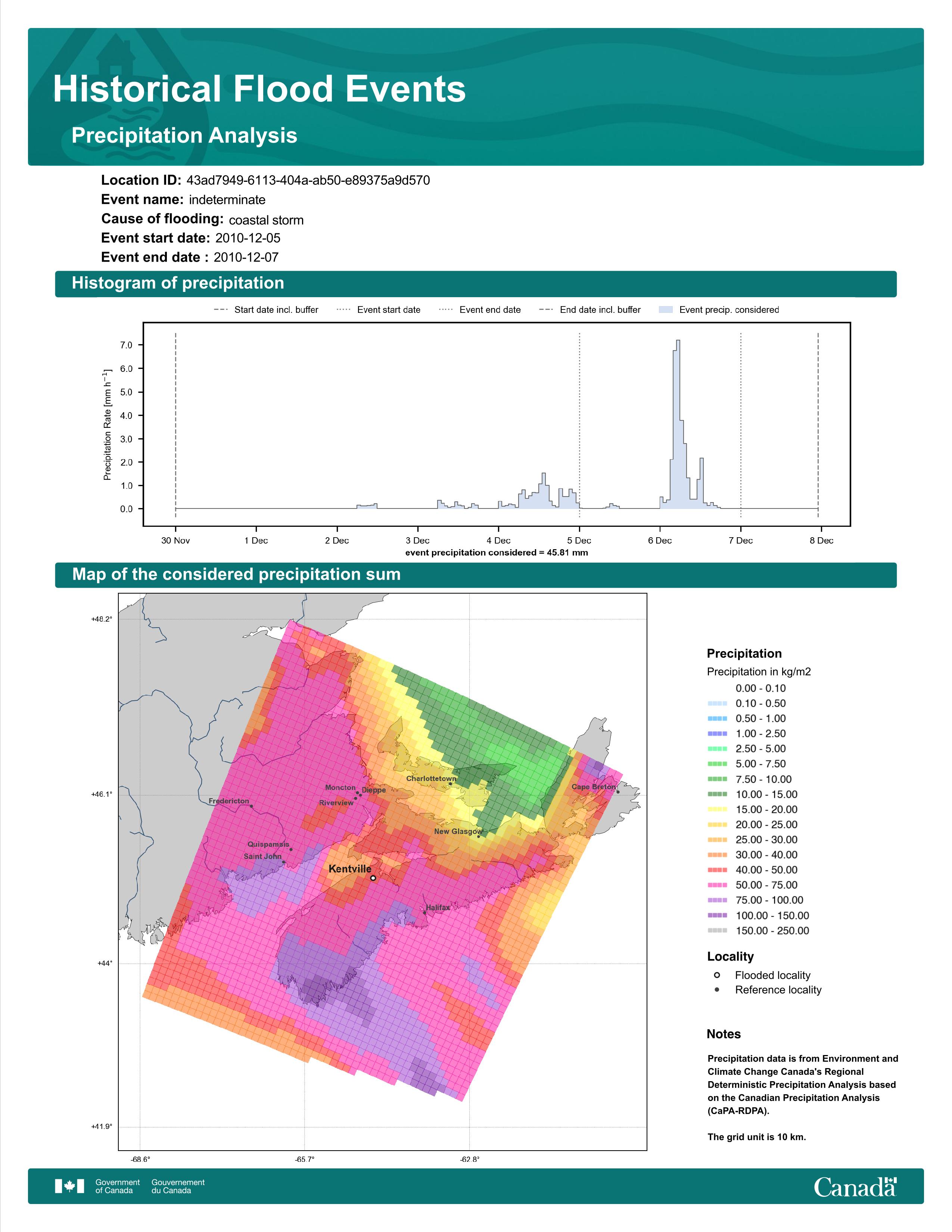This screenshot has width=952, height=1232.
Task: Click the Charlottetown reference locality dot
Action: tap(450, 784)
